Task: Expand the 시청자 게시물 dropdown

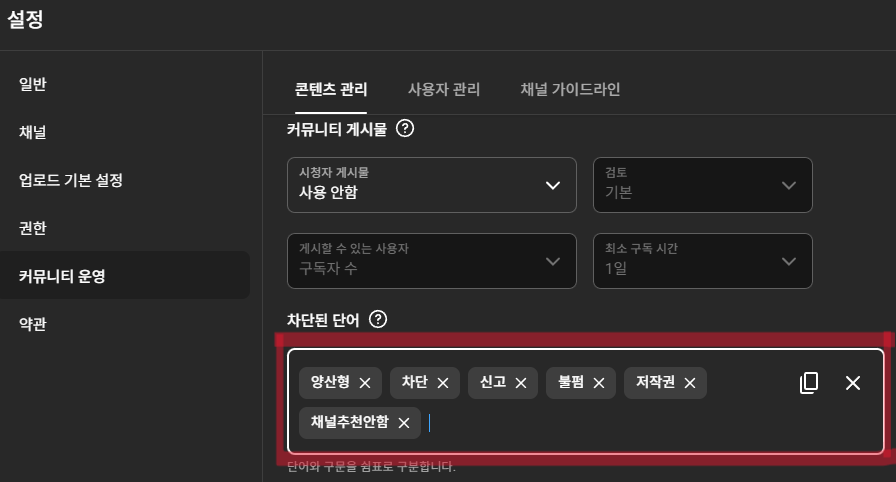Action: click(x=431, y=185)
